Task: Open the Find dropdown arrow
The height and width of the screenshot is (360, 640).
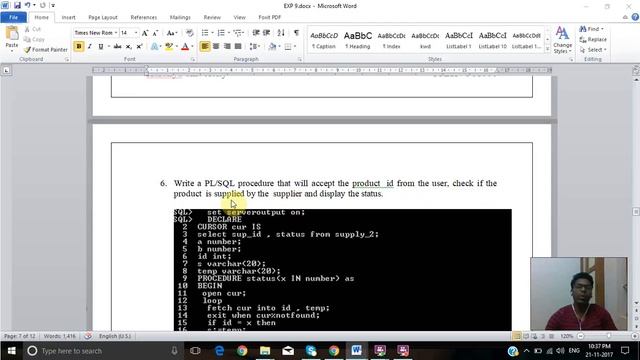Action: click(x=602, y=29)
